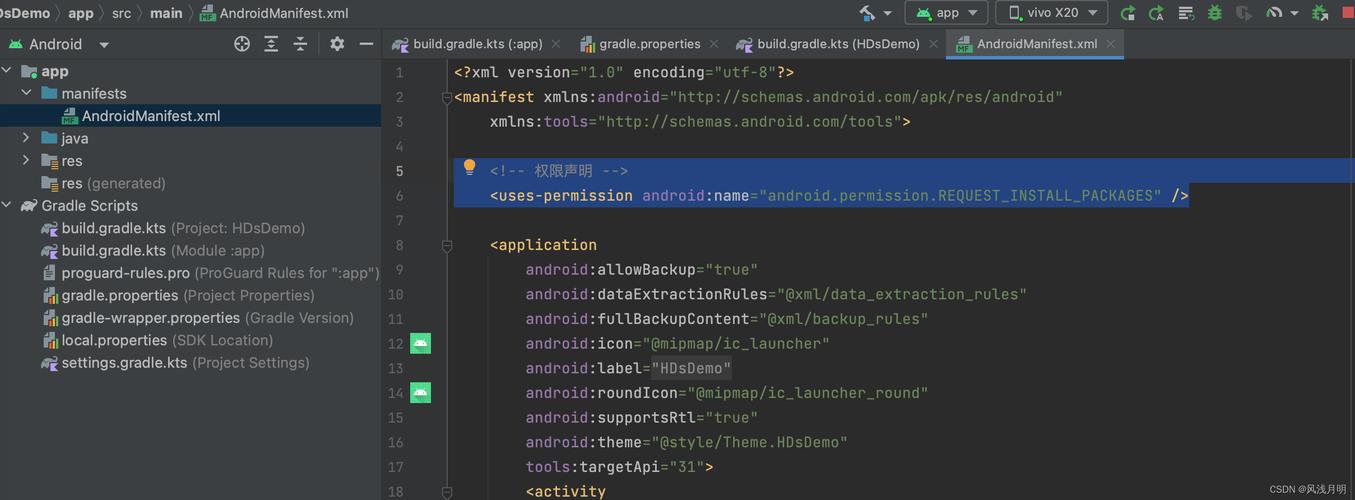Fold the manifest tag on line 2
1355x500 pixels.
[447, 97]
